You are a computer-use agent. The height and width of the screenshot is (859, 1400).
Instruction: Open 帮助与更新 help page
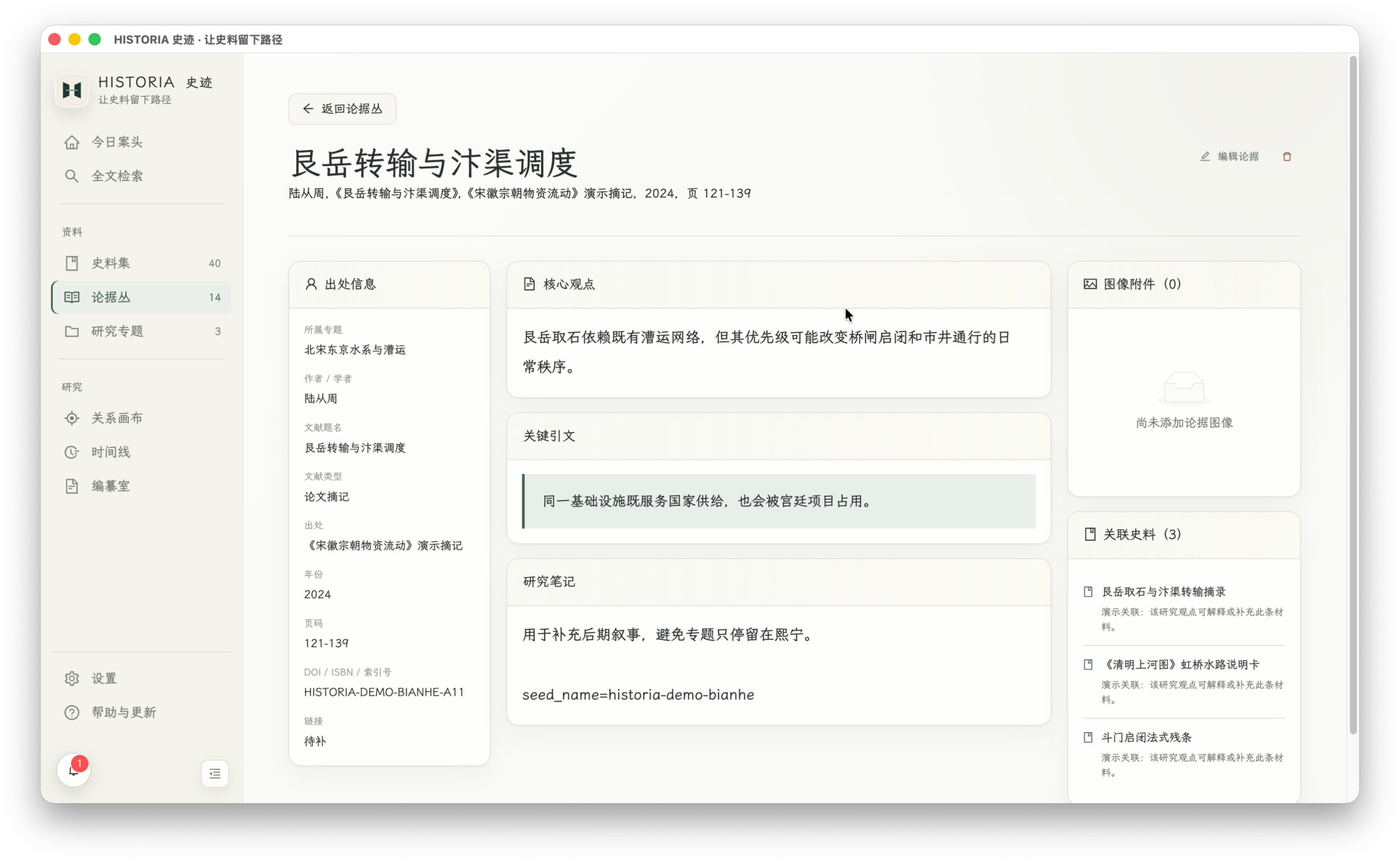click(x=141, y=712)
